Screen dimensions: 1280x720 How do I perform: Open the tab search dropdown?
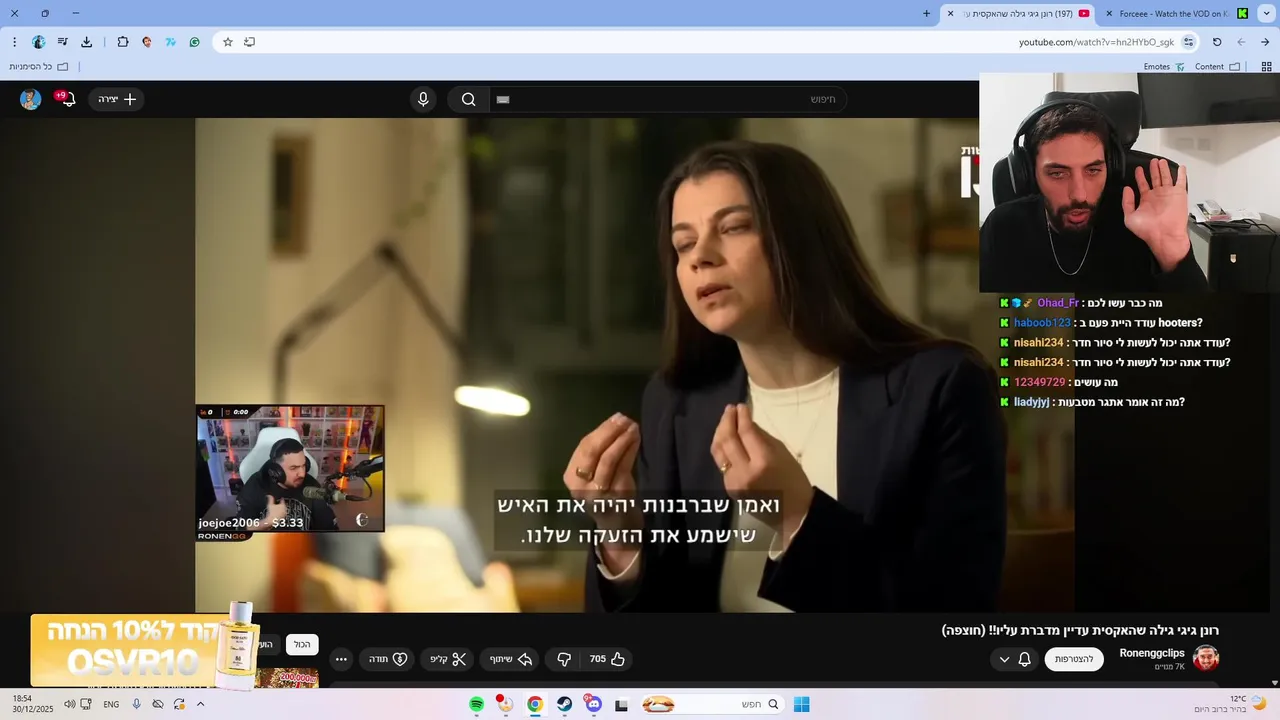coord(1267,14)
